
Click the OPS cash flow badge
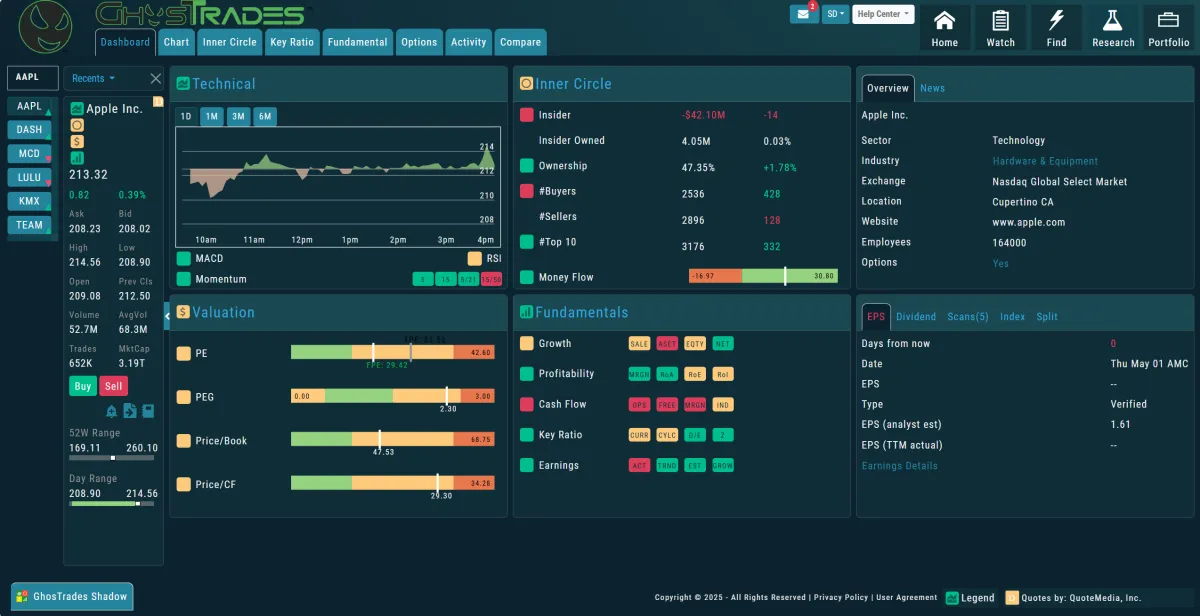tap(639, 405)
